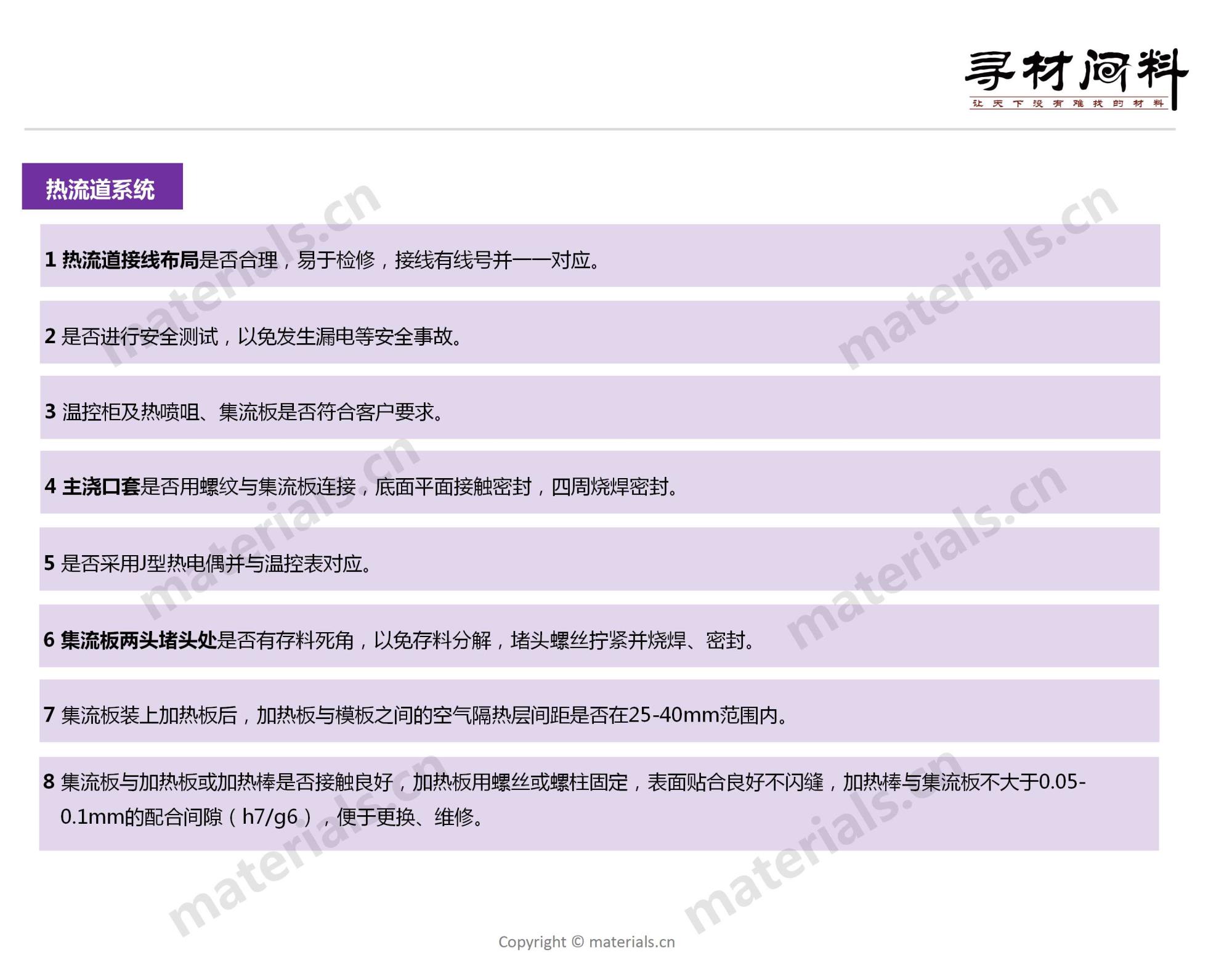Click item 5 about J型热电偶
Image resolution: width=1232 pixels, height=955 pixels.
(x=216, y=563)
